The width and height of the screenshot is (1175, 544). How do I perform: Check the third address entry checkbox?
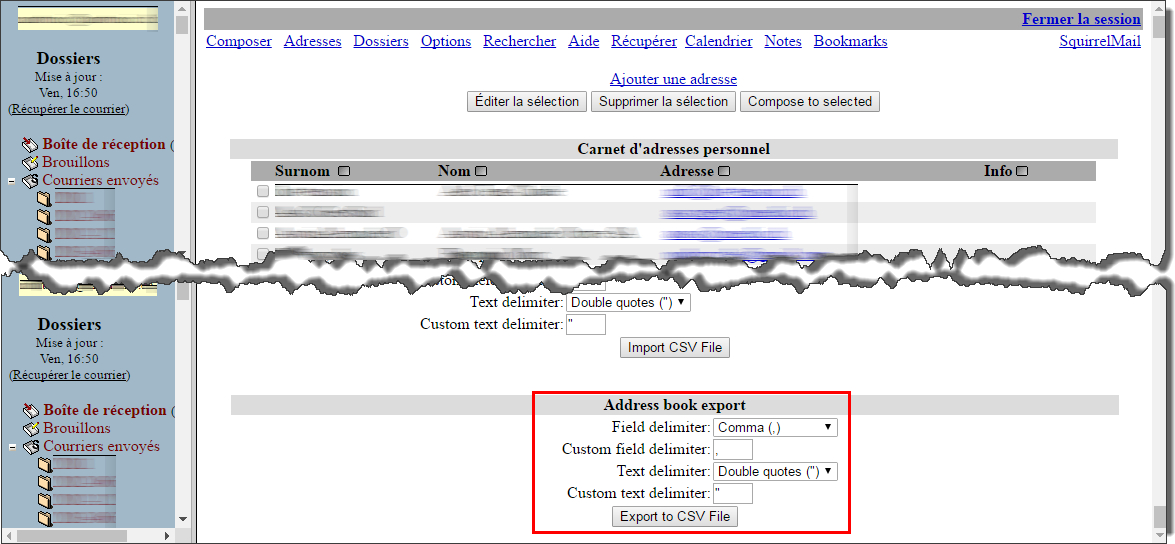click(263, 233)
